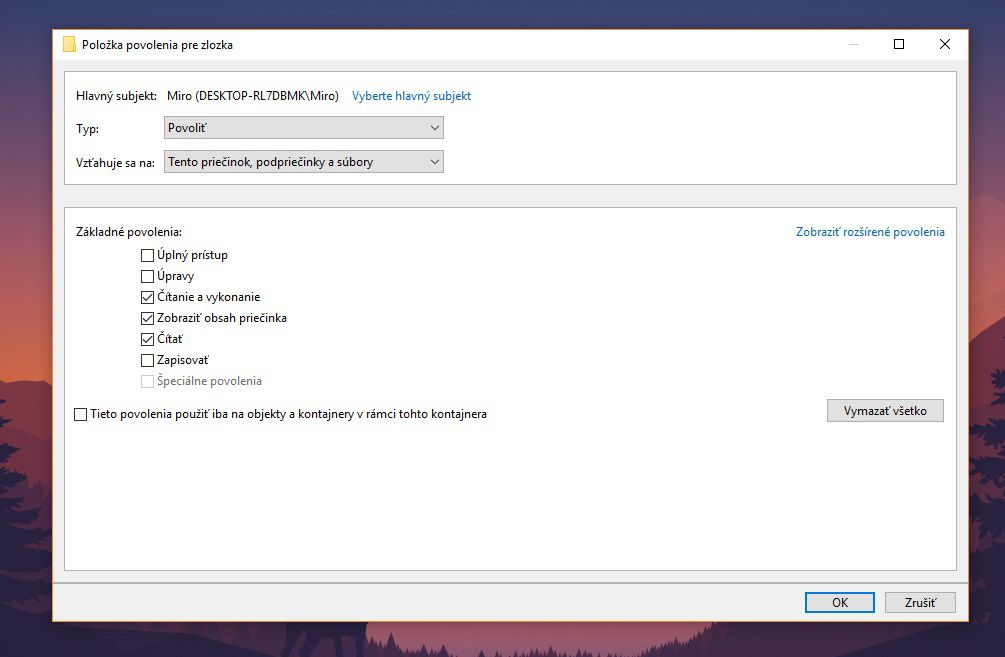Check the Úpravy permission box

pos(147,276)
